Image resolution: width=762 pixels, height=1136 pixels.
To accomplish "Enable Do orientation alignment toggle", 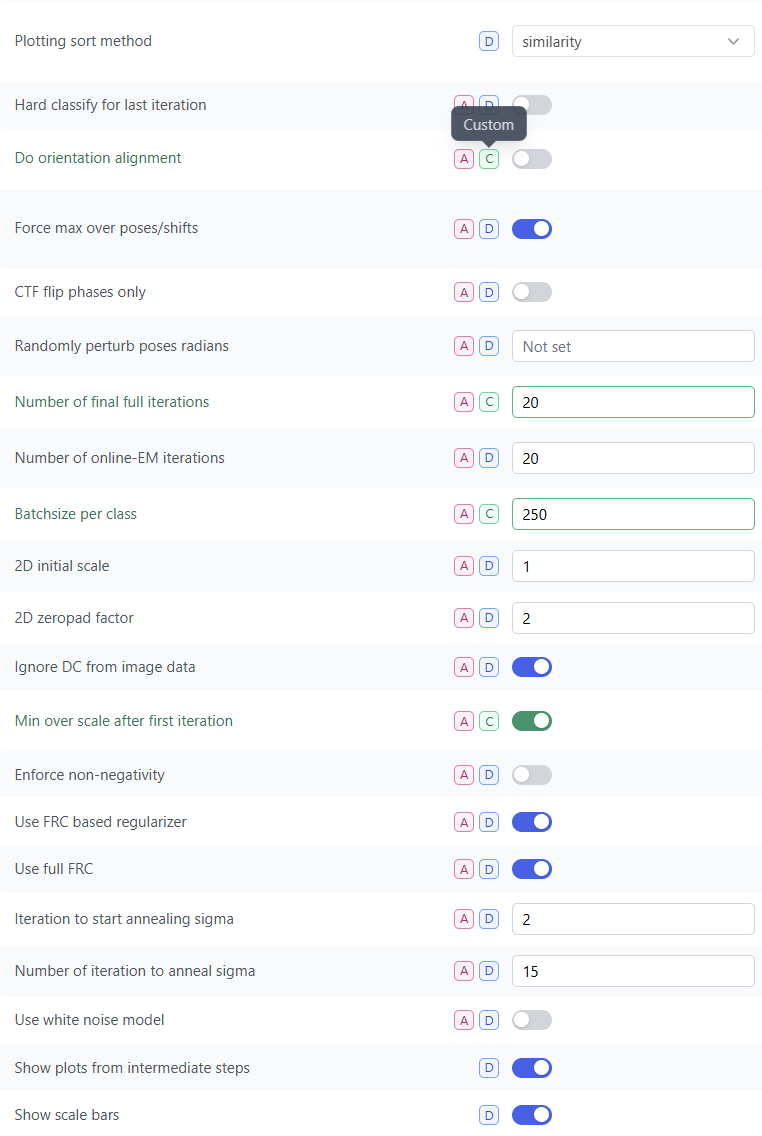I will click(x=532, y=159).
